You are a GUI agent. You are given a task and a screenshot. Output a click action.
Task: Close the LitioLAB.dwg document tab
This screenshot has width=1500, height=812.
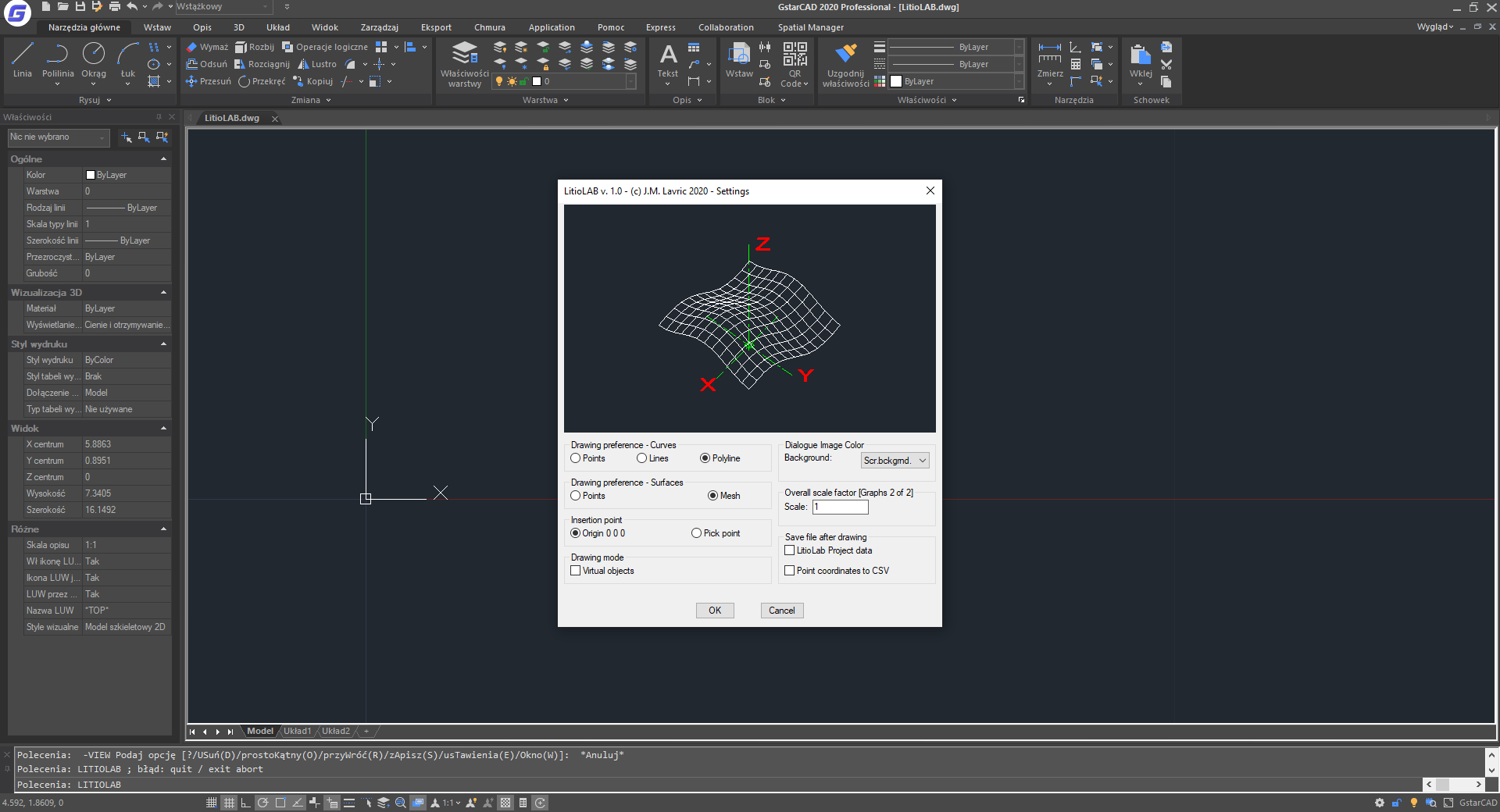pos(275,119)
